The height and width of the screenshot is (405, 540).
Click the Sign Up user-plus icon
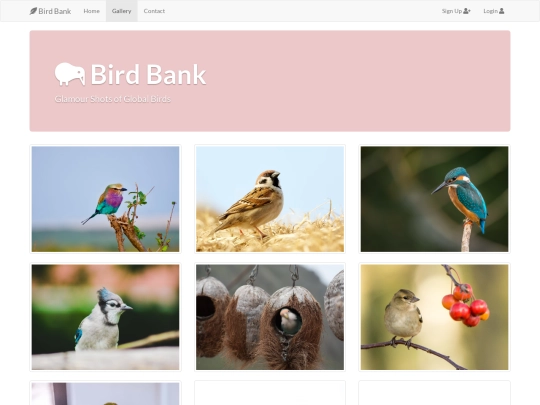pyautogui.click(x=467, y=11)
